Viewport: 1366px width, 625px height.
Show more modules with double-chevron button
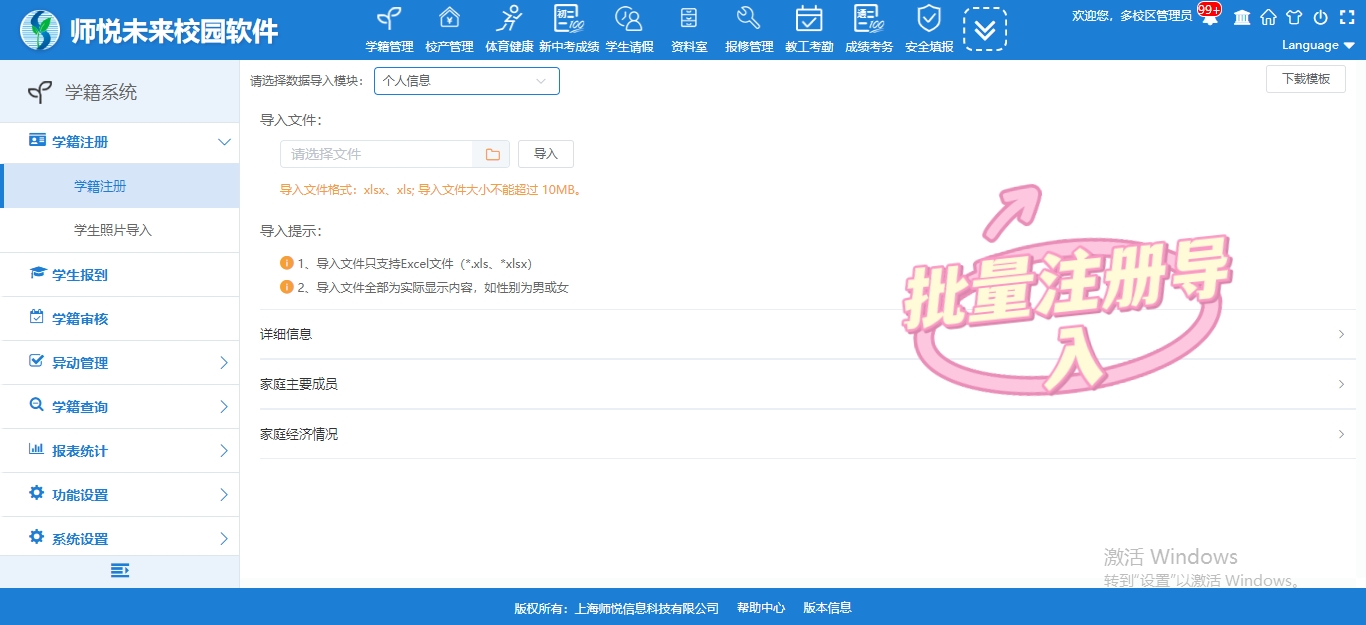[985, 29]
